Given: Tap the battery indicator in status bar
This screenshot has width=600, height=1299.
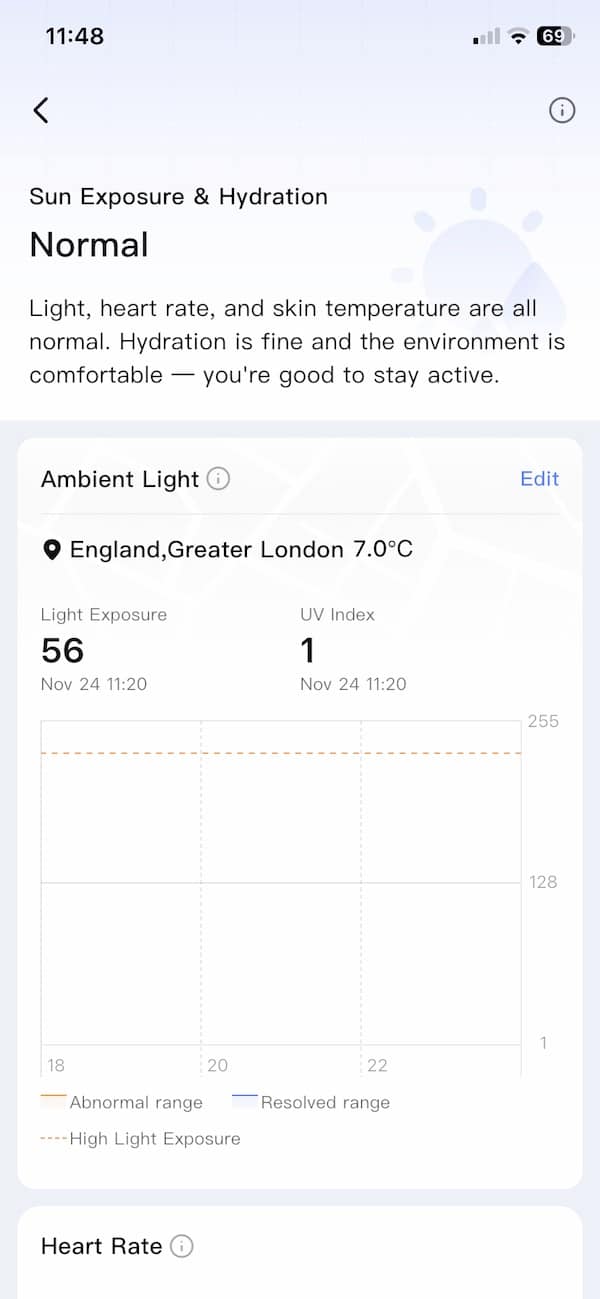Looking at the screenshot, I should click(555, 36).
